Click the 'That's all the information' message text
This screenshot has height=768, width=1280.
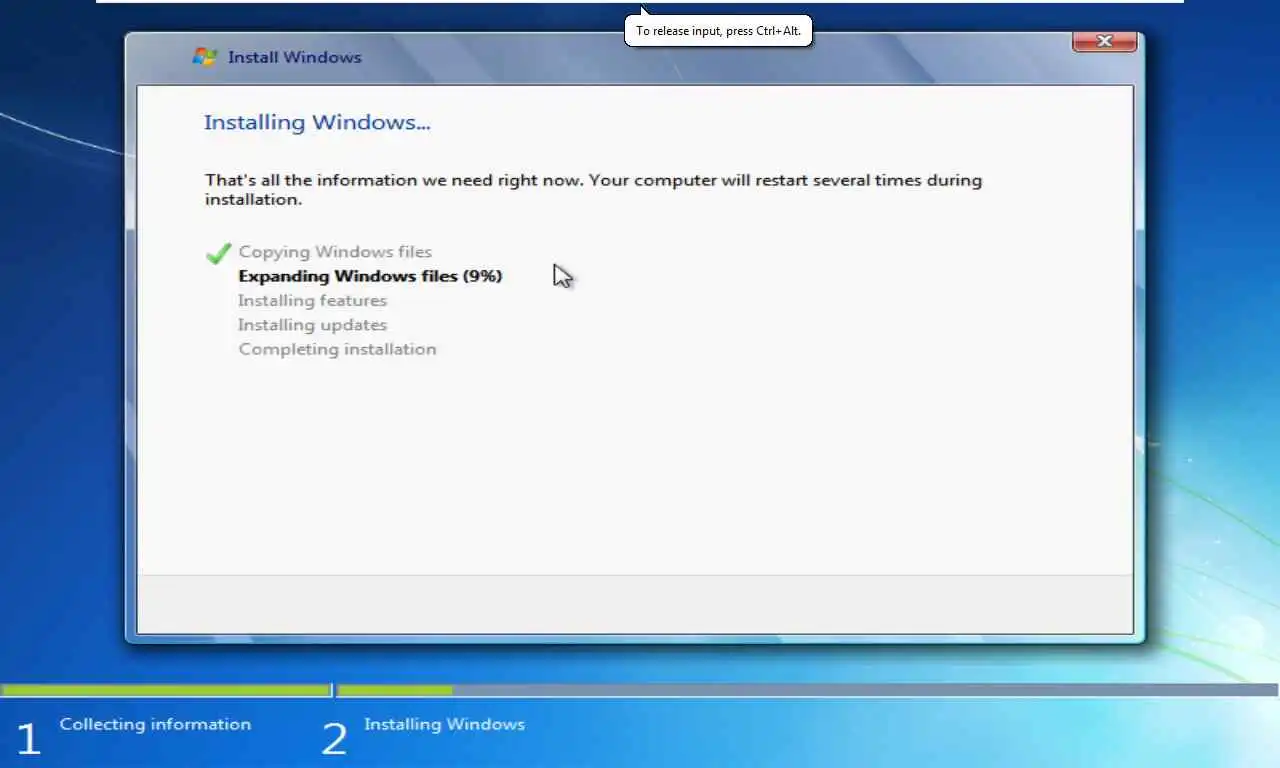click(x=593, y=189)
